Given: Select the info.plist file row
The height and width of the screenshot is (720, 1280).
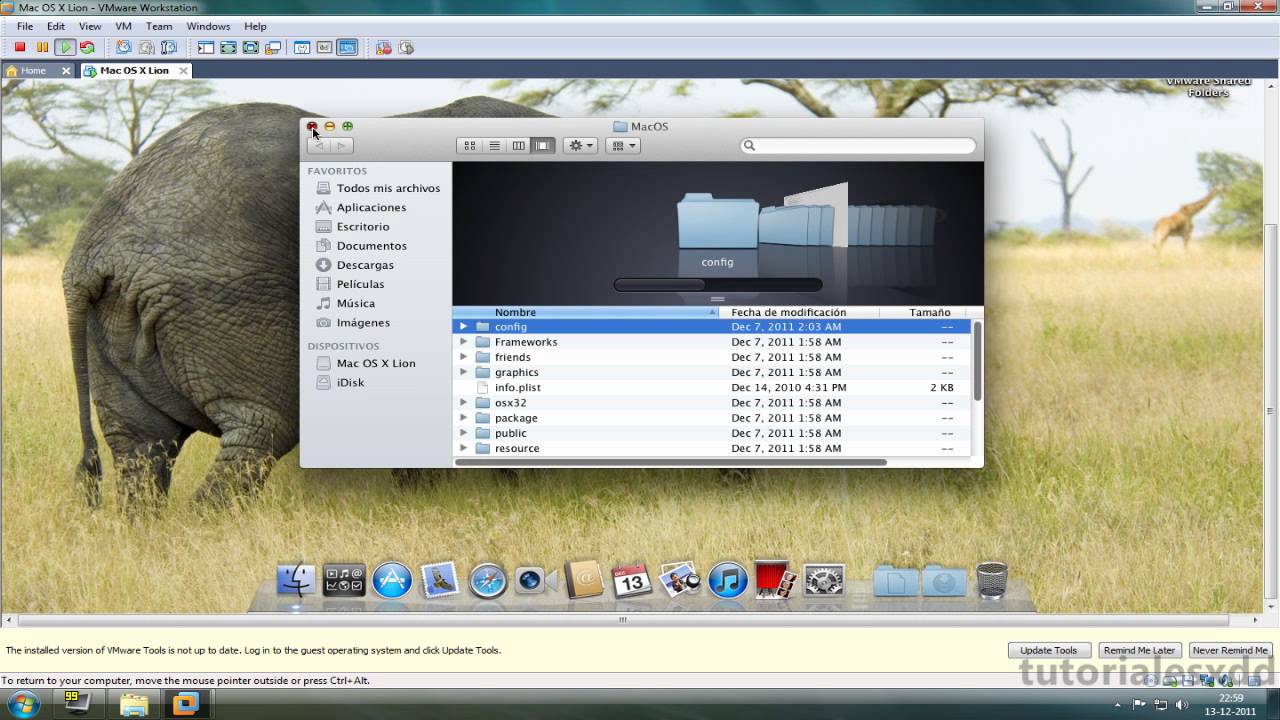Looking at the screenshot, I should pyautogui.click(x=712, y=387).
